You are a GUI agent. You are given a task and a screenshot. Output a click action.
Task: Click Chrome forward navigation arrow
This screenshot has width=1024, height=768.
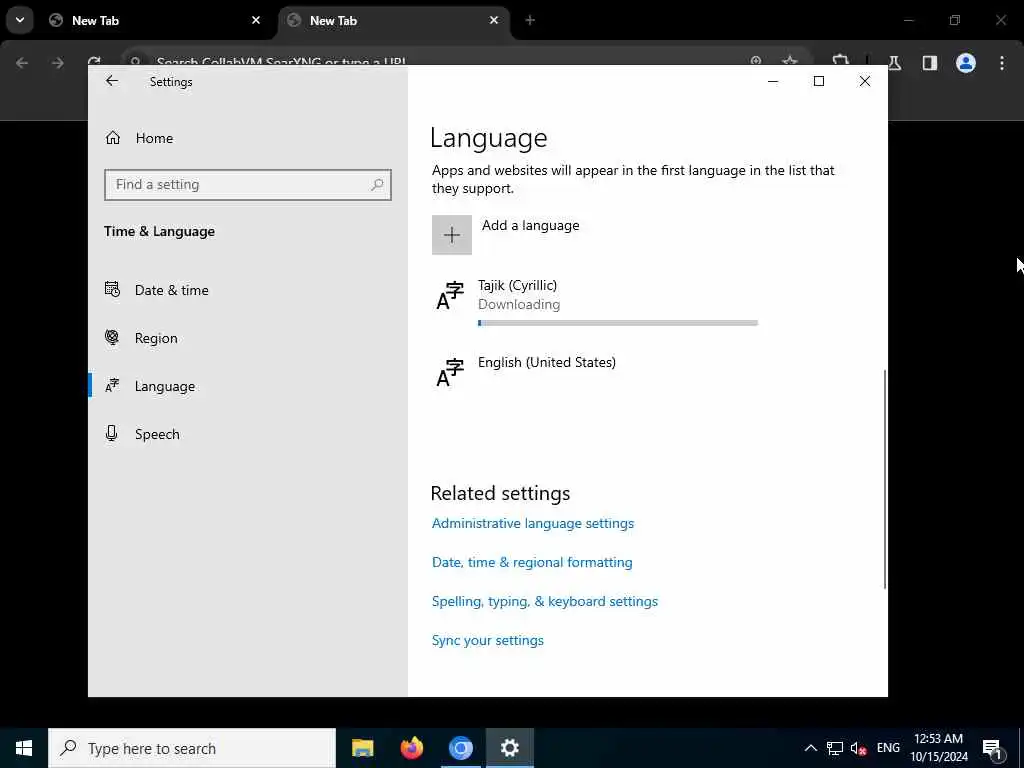[57, 63]
